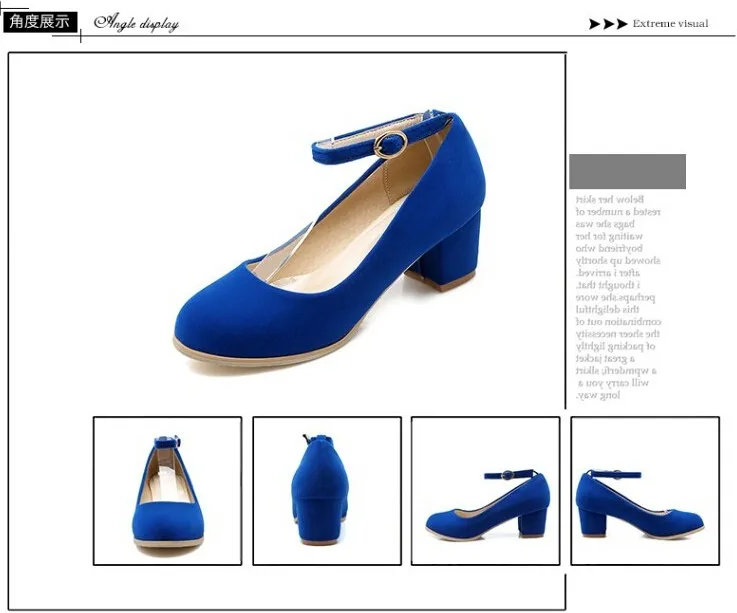Click the gray rectangle block above the text
The image size is (737, 613).
(x=627, y=171)
